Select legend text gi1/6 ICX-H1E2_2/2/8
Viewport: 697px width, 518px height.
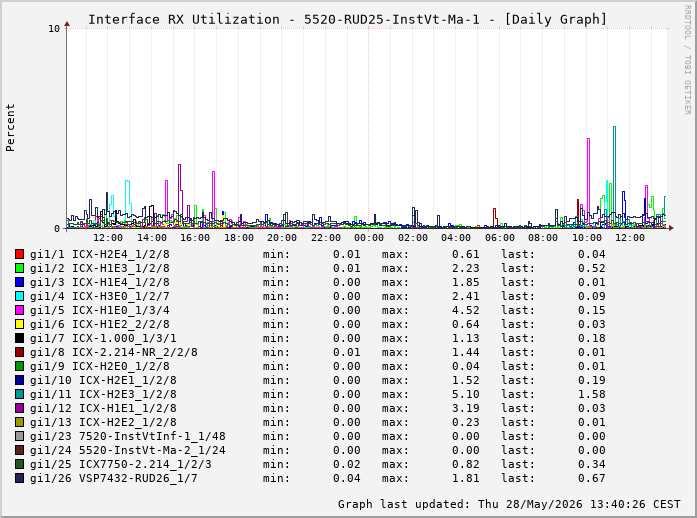[x=100, y=324]
